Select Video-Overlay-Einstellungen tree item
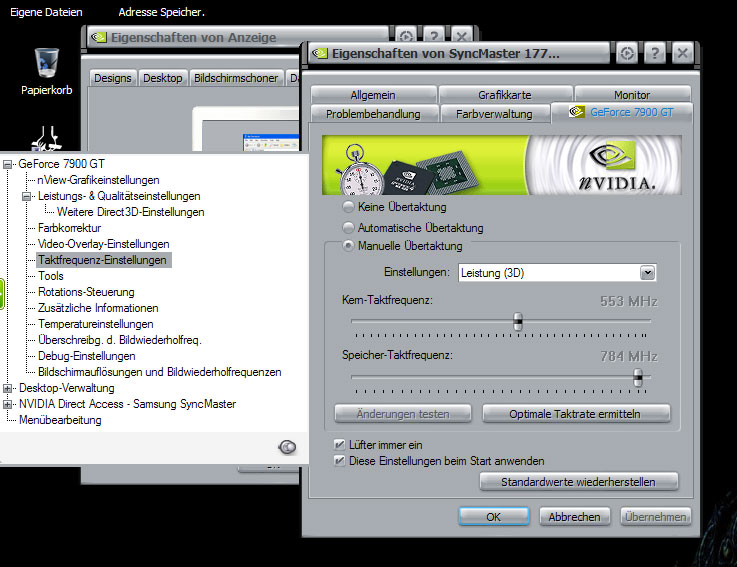 103,244
